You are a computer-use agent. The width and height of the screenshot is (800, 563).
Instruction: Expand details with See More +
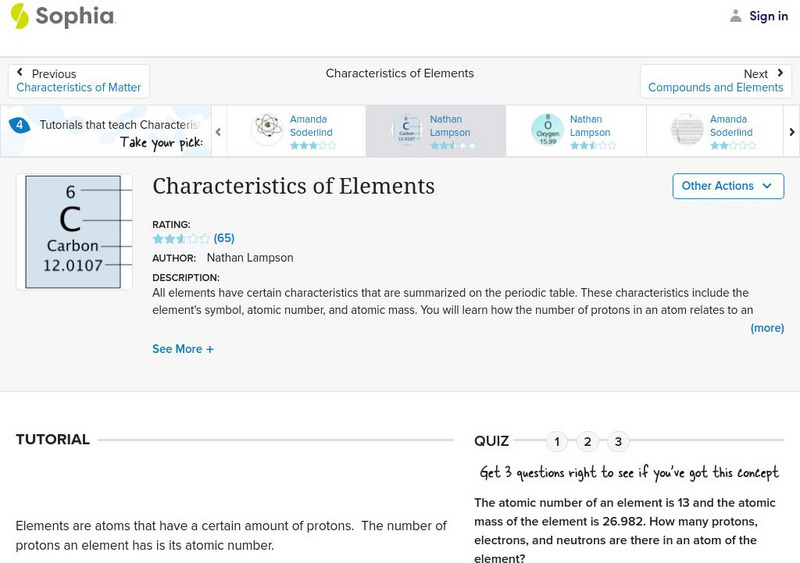coord(183,349)
